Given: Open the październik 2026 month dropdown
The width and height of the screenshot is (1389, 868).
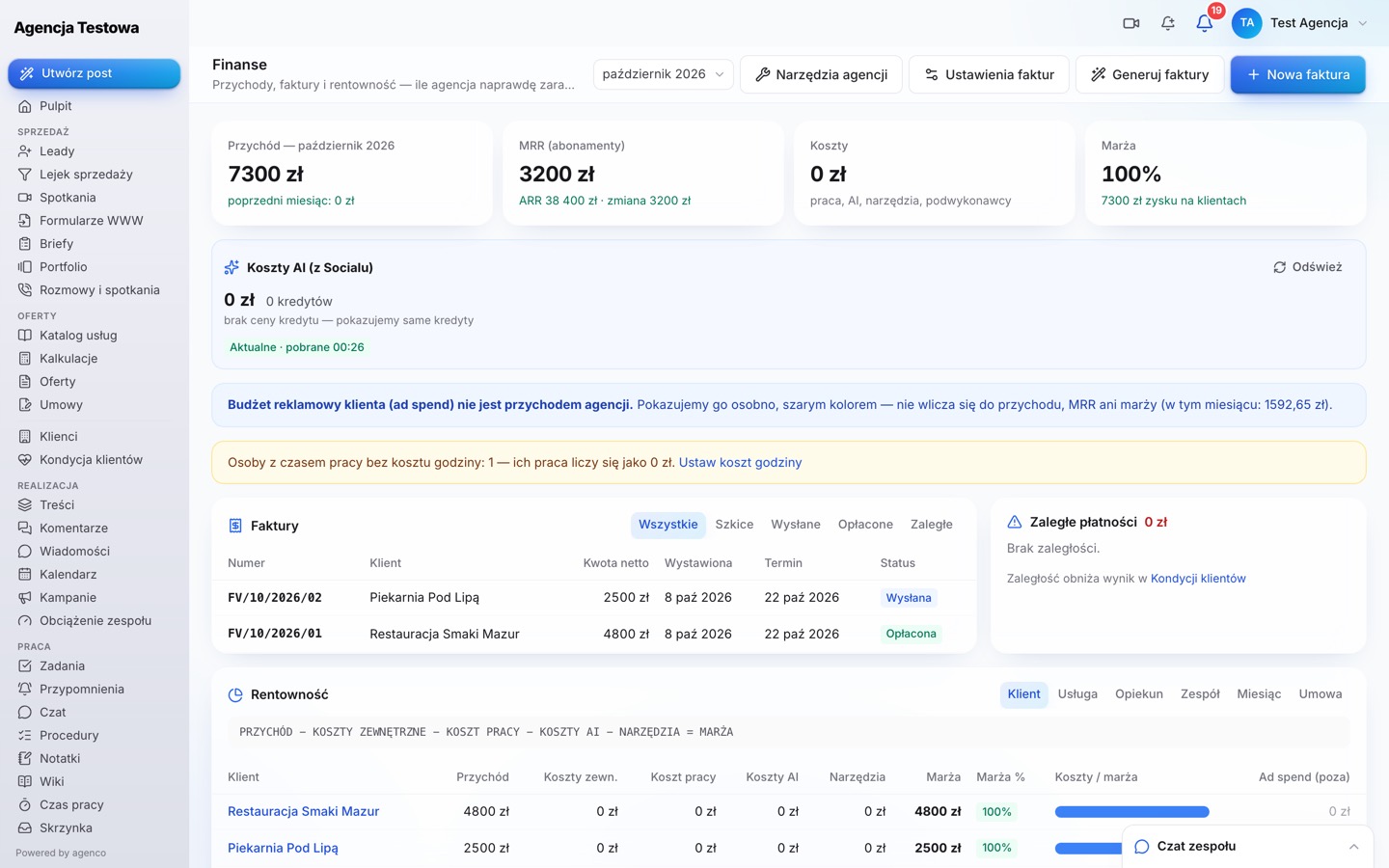Looking at the screenshot, I should tap(664, 74).
